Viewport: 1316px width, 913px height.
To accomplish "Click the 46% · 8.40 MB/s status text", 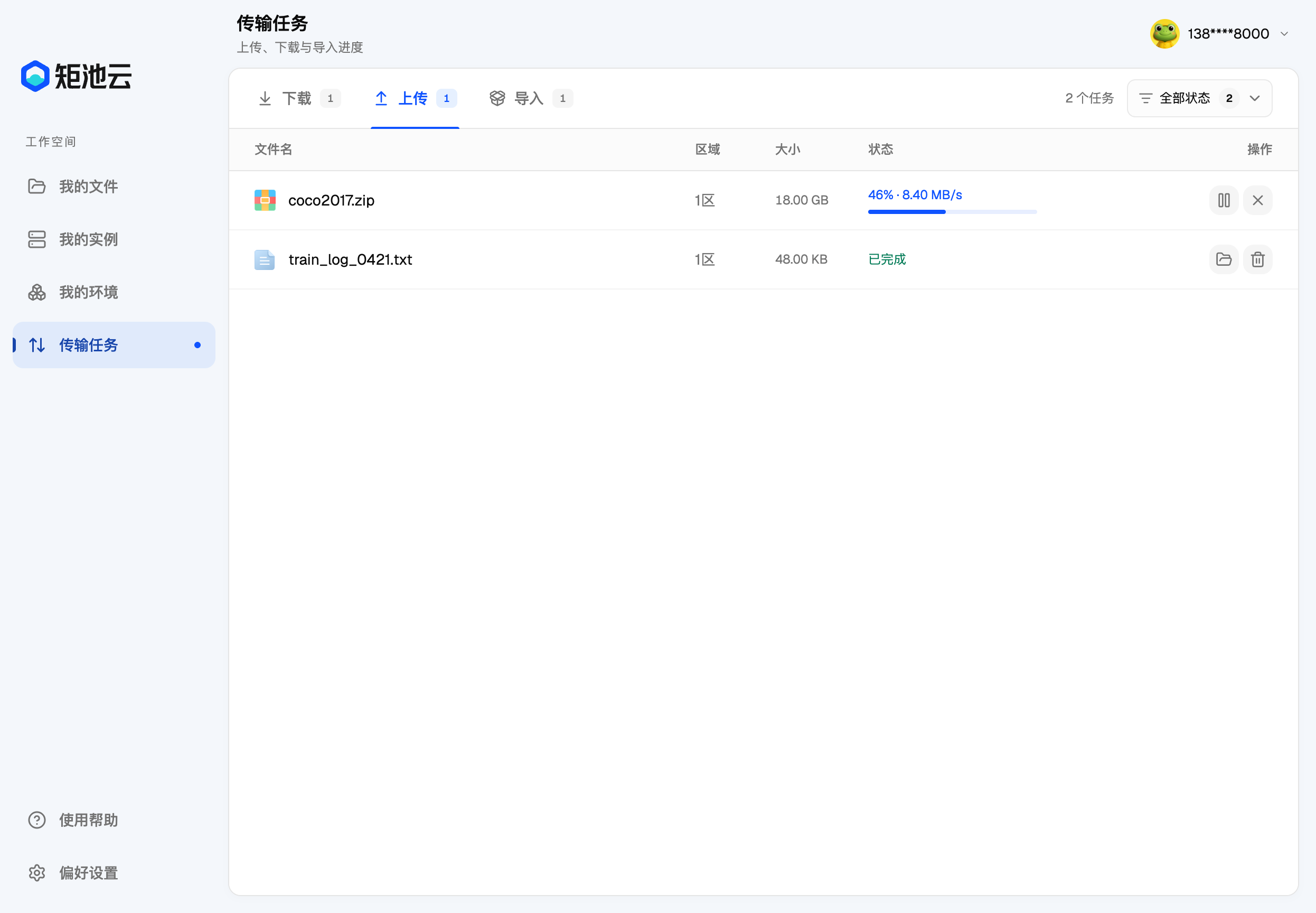I will (915, 195).
